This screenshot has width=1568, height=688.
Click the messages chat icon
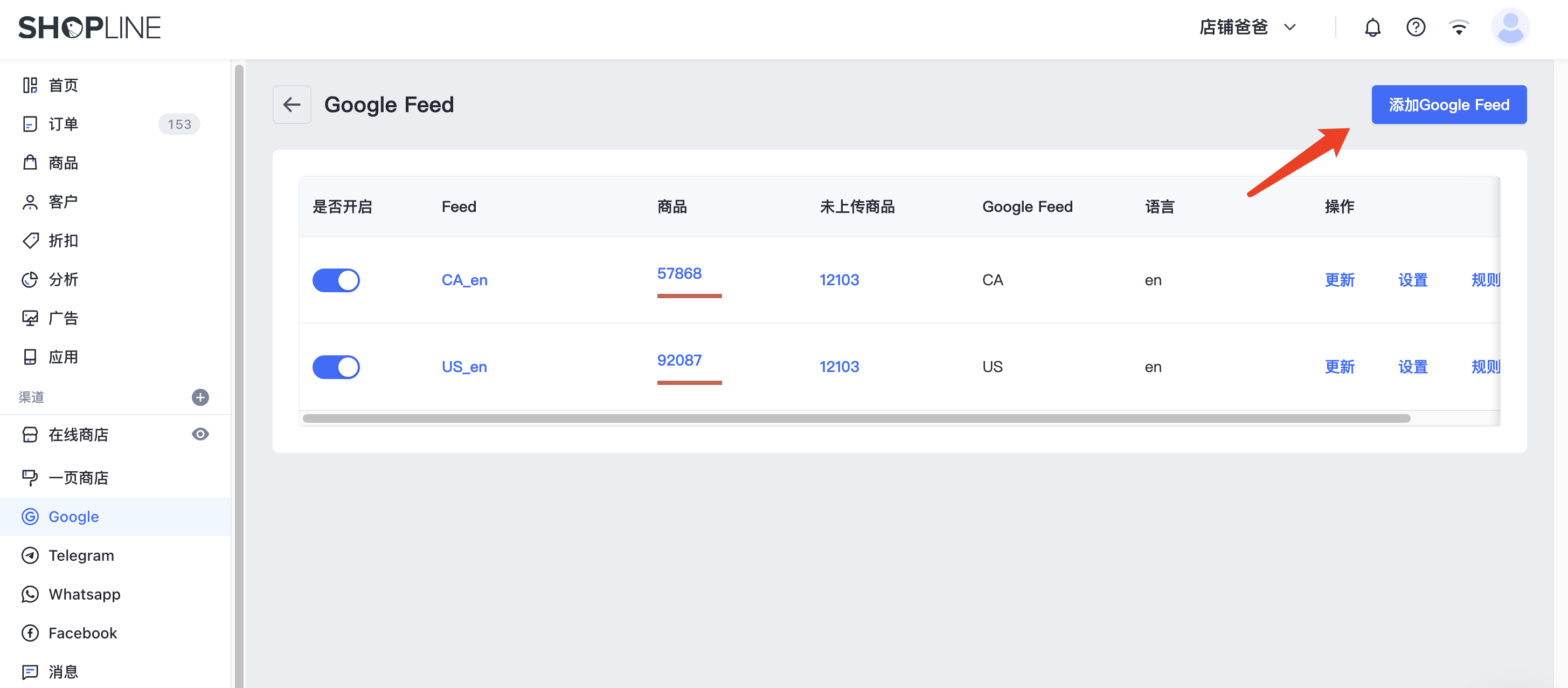point(30,672)
